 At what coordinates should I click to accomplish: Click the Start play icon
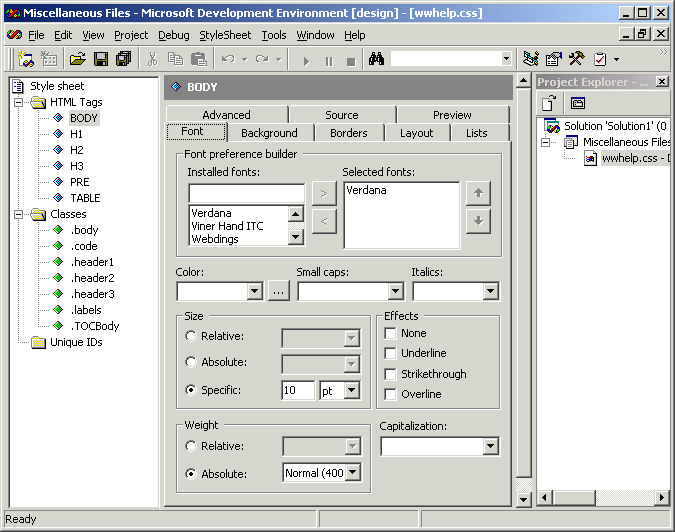306,62
